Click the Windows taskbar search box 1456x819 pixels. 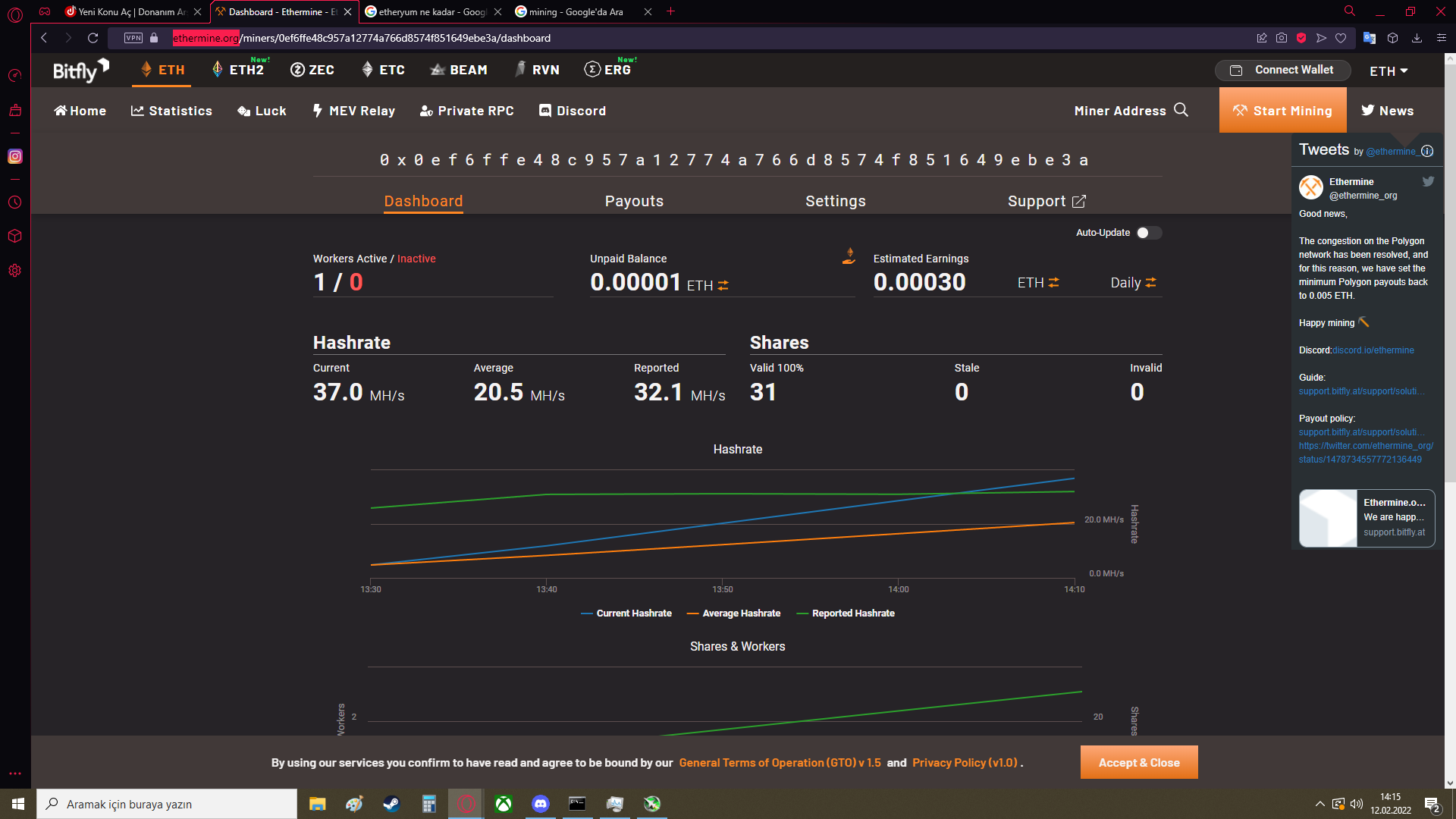[x=167, y=804]
